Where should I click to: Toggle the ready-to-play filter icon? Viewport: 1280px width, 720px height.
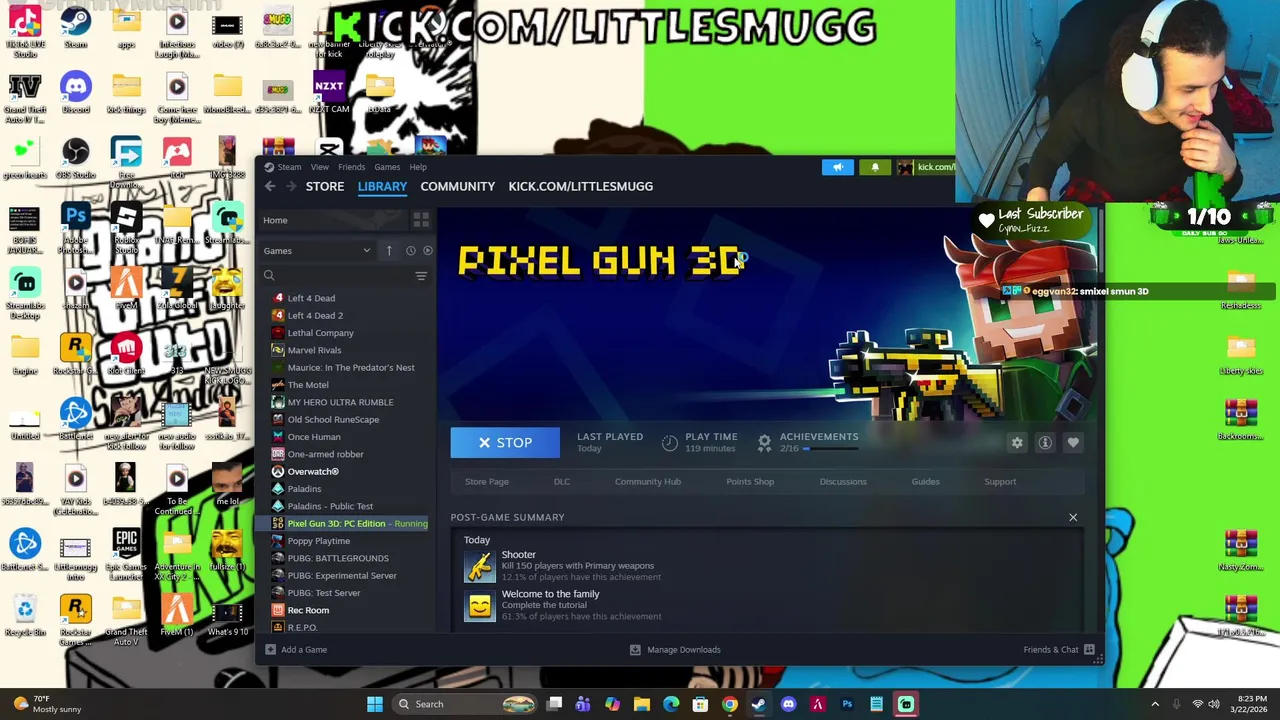click(x=428, y=251)
